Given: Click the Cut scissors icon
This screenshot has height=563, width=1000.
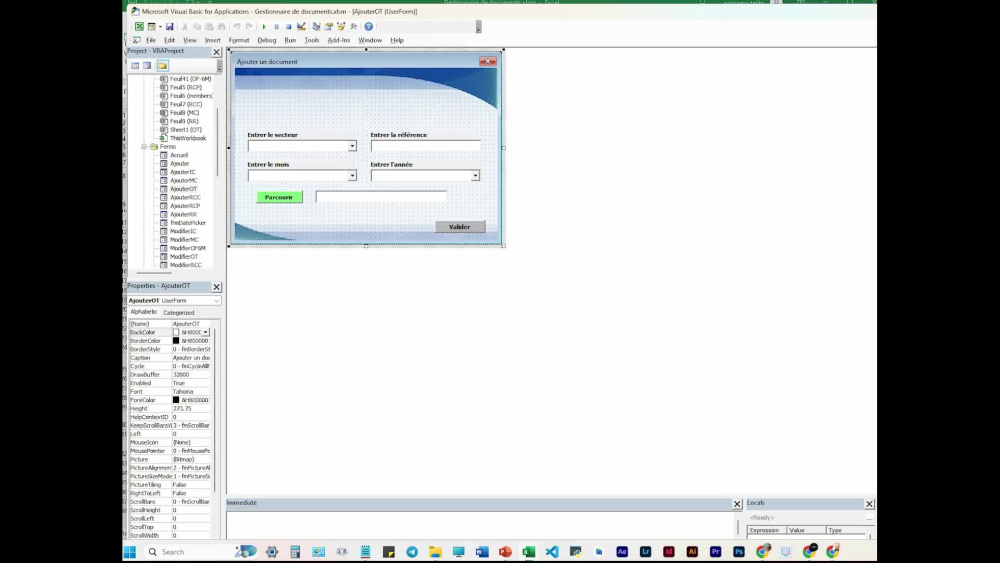Looking at the screenshot, I should click(185, 26).
